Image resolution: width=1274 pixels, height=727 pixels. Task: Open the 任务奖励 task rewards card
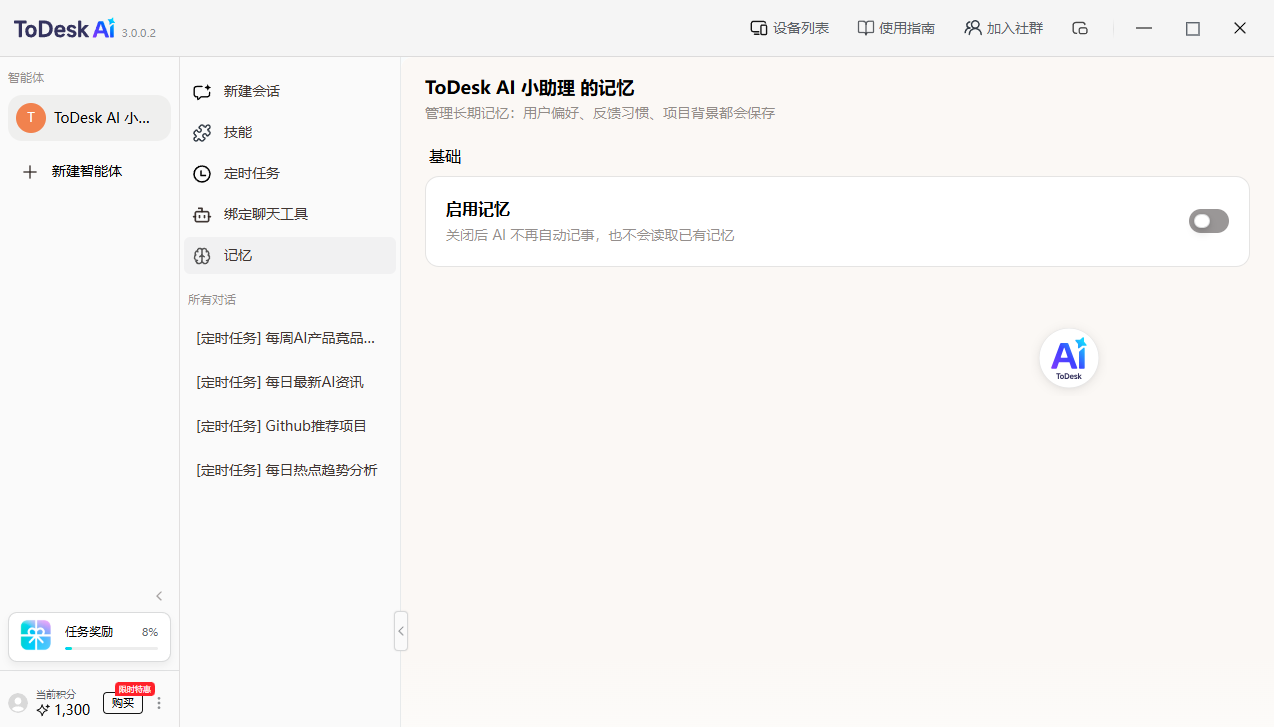(x=90, y=637)
